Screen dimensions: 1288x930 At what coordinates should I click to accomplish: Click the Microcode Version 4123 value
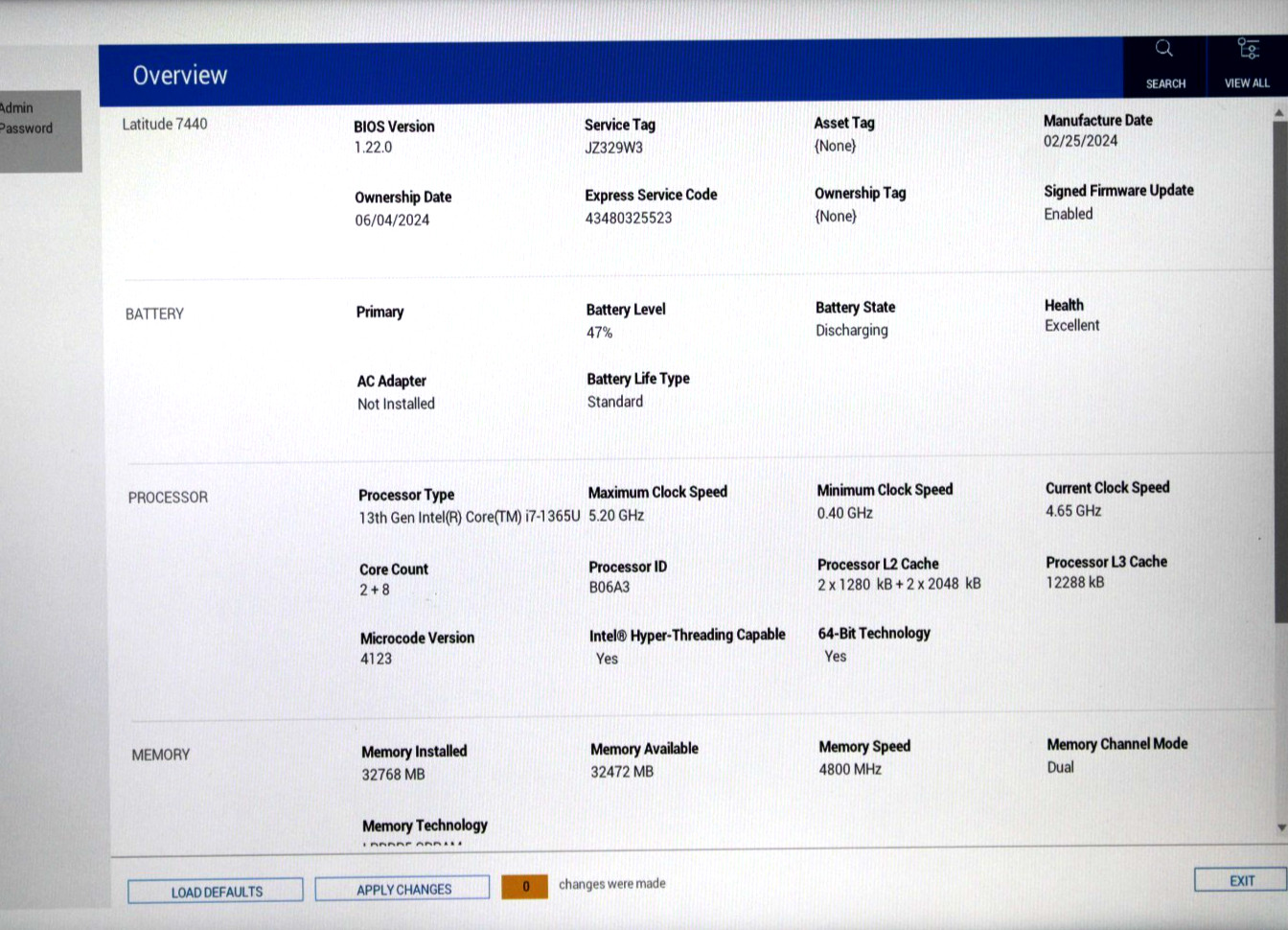click(x=376, y=659)
